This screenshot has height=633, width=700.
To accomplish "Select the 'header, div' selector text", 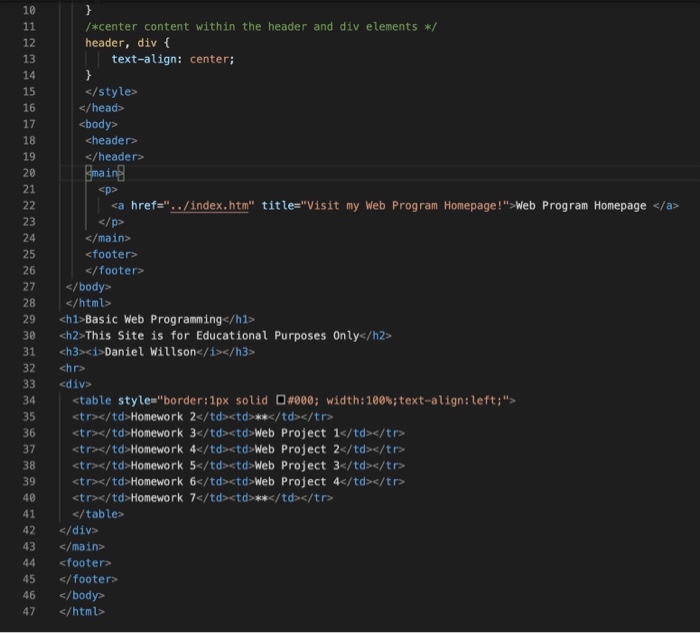I will tap(121, 43).
